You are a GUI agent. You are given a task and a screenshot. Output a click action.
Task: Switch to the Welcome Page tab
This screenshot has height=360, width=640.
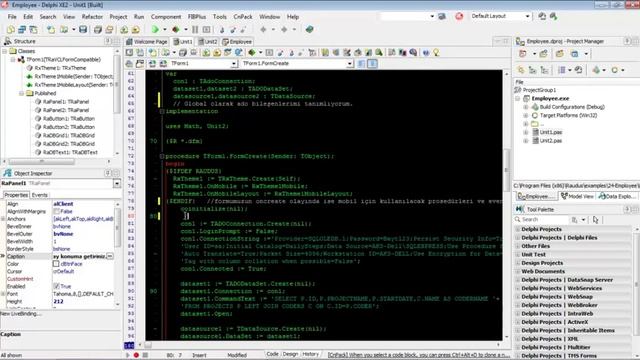pyautogui.click(x=147, y=42)
